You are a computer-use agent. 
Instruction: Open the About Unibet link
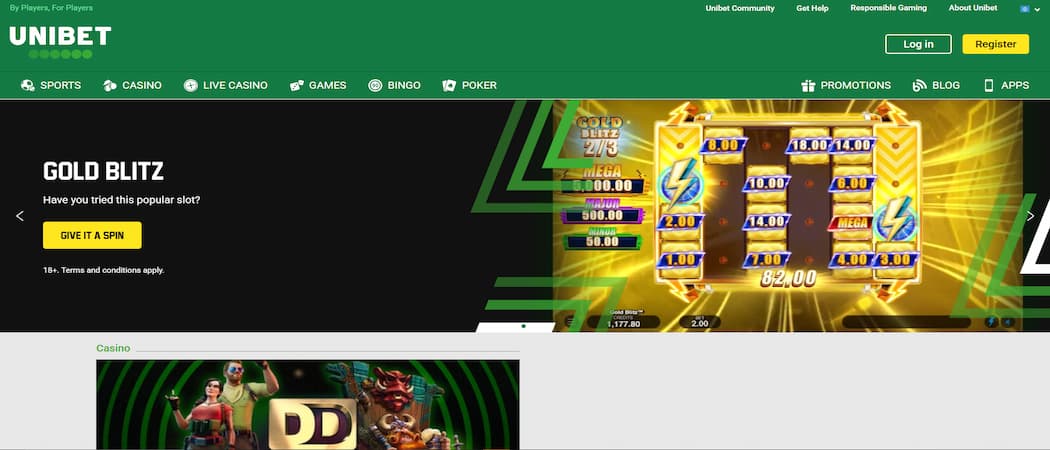pyautogui.click(x=973, y=8)
